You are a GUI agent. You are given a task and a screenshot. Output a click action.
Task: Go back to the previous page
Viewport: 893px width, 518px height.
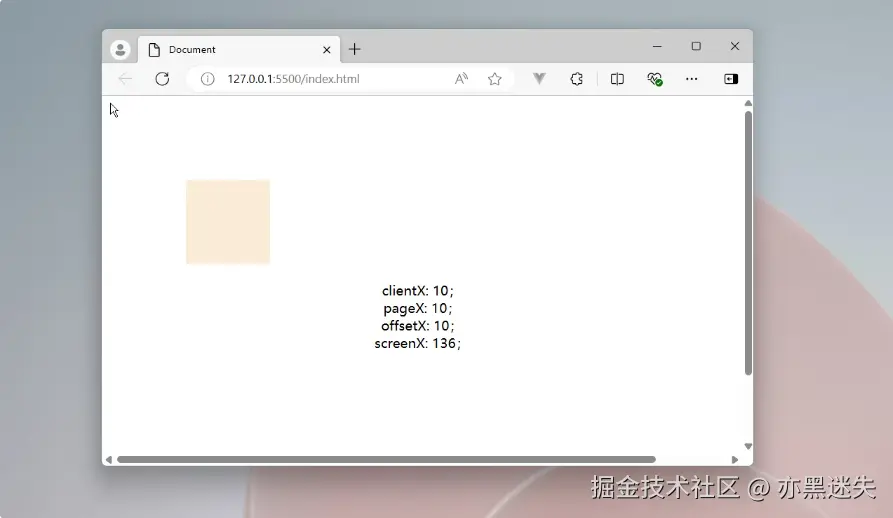(125, 79)
